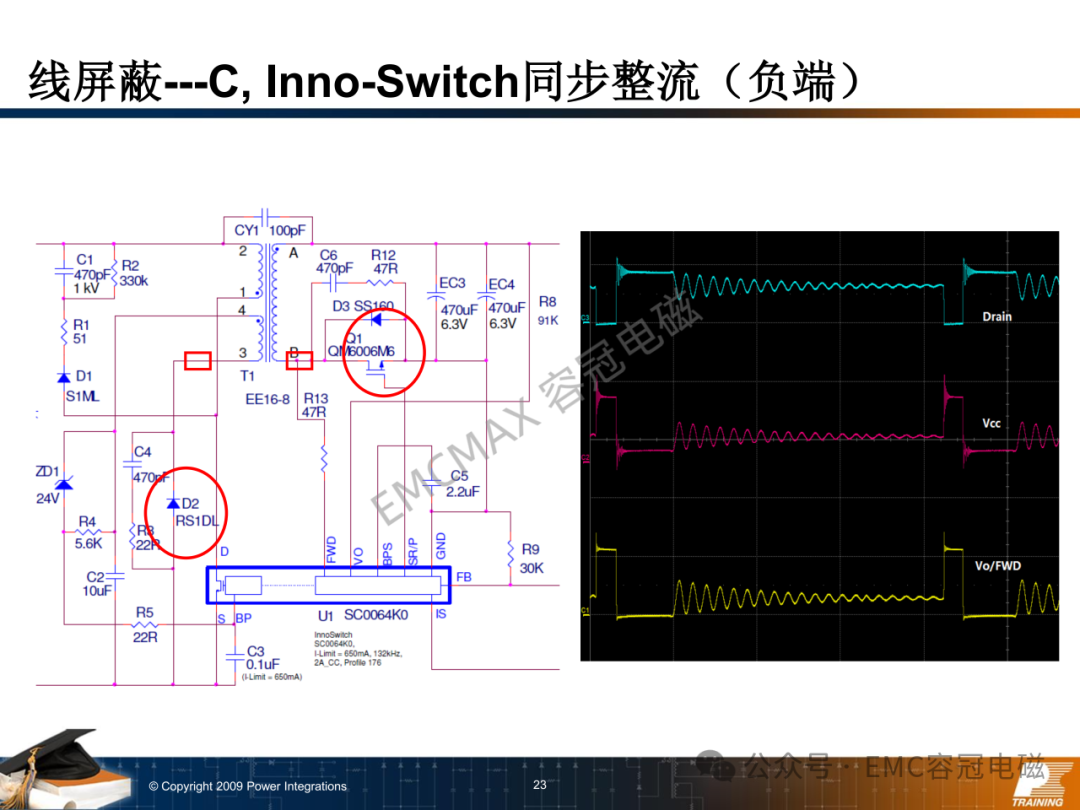The image size is (1080, 810).
Task: Select the U1 SC0064K0 InnoSwitch chip block
Action: click(329, 585)
